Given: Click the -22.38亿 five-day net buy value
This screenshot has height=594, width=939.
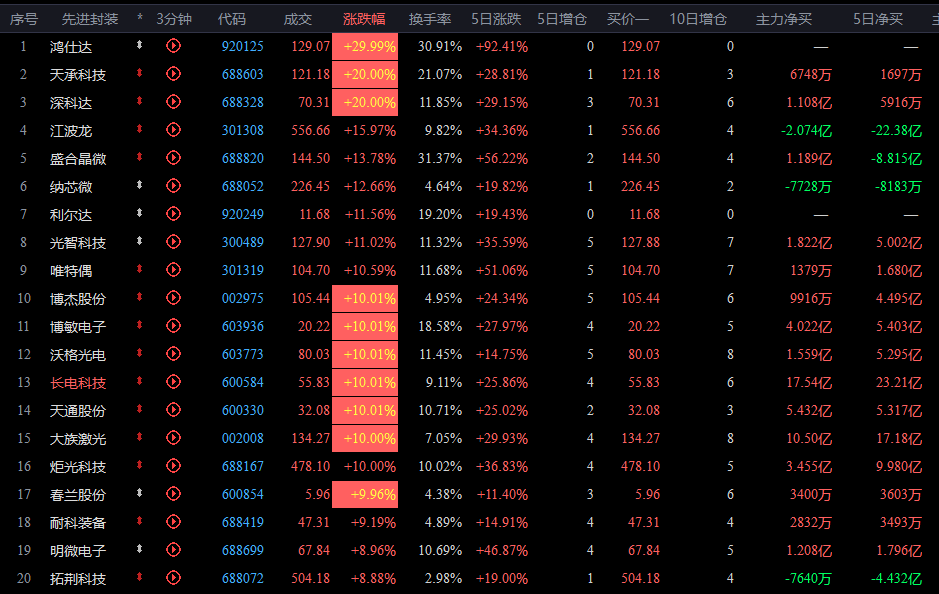Looking at the screenshot, I should [x=896, y=131].
